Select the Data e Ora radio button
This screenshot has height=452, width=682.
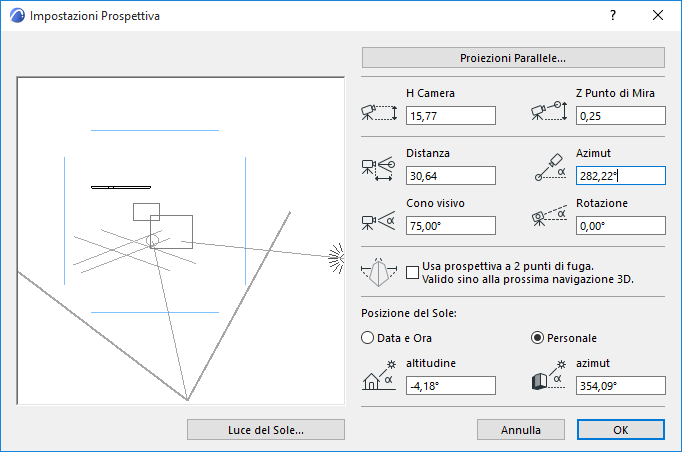(x=367, y=338)
